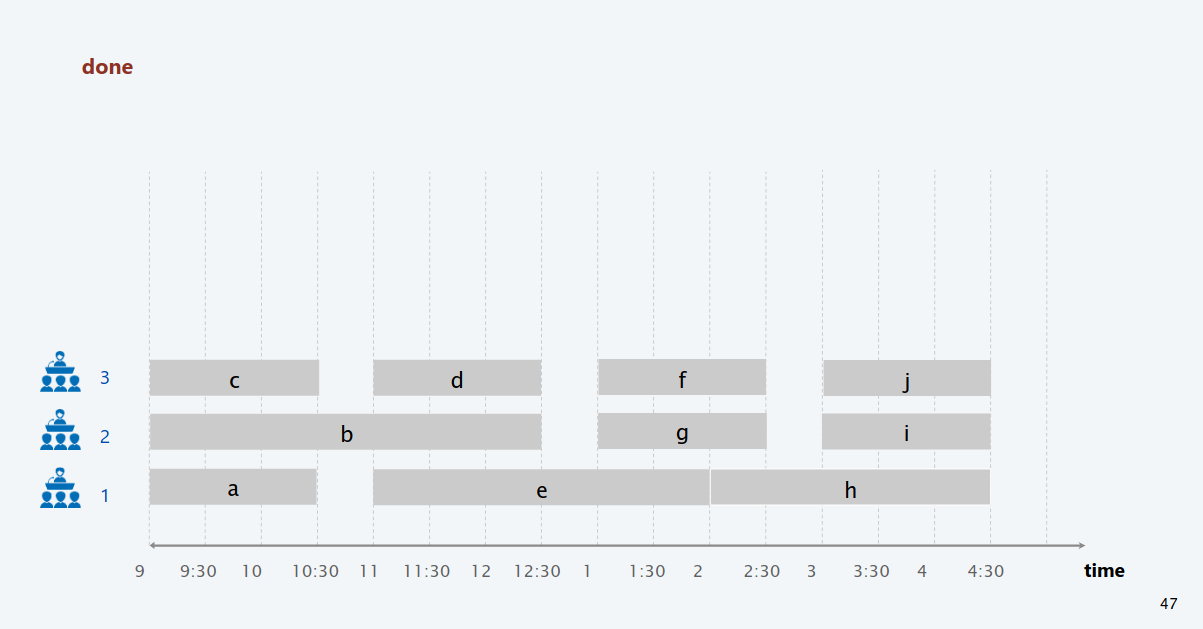Click the 10:30 time label
The width and height of the screenshot is (1203, 629).
tap(315, 571)
